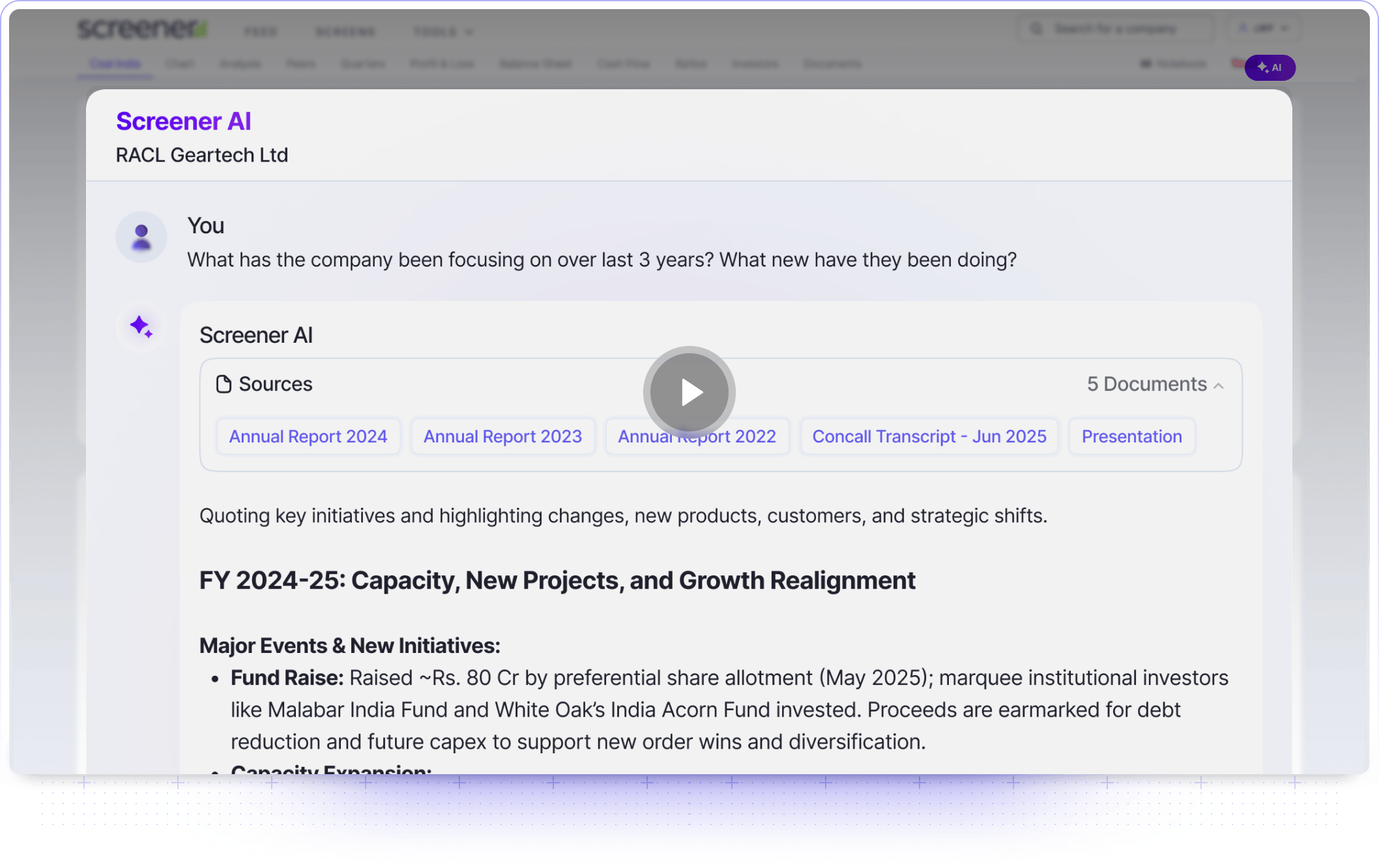1379x868 pixels.
Task: Open the Feed menu item
Action: (x=261, y=31)
